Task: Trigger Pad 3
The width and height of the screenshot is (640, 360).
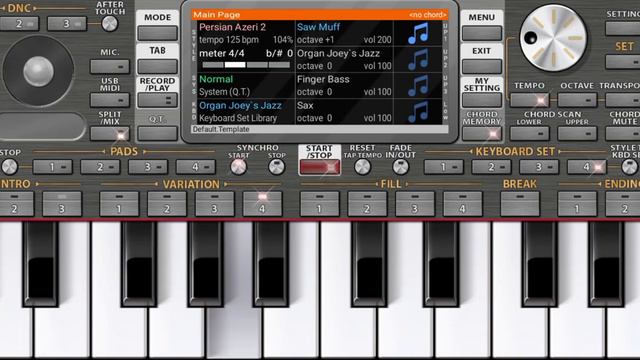Action: point(148,167)
